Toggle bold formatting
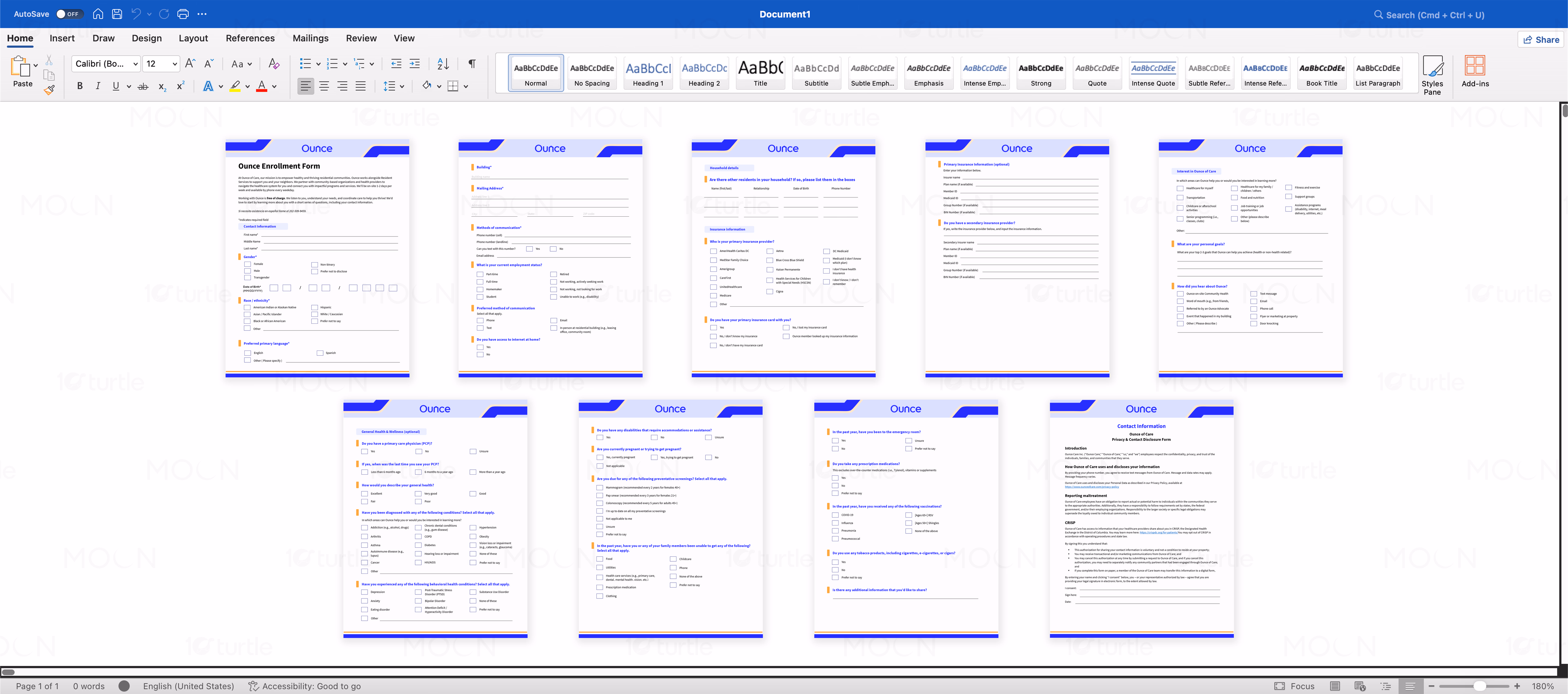Screen dimensions: 1568x694 [80, 86]
